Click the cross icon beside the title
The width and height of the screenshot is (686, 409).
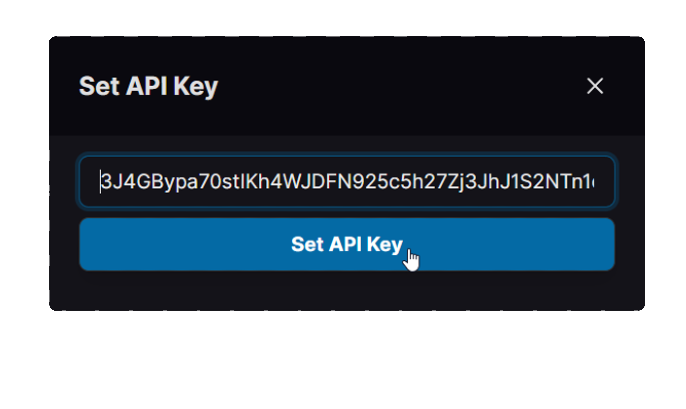[595, 86]
